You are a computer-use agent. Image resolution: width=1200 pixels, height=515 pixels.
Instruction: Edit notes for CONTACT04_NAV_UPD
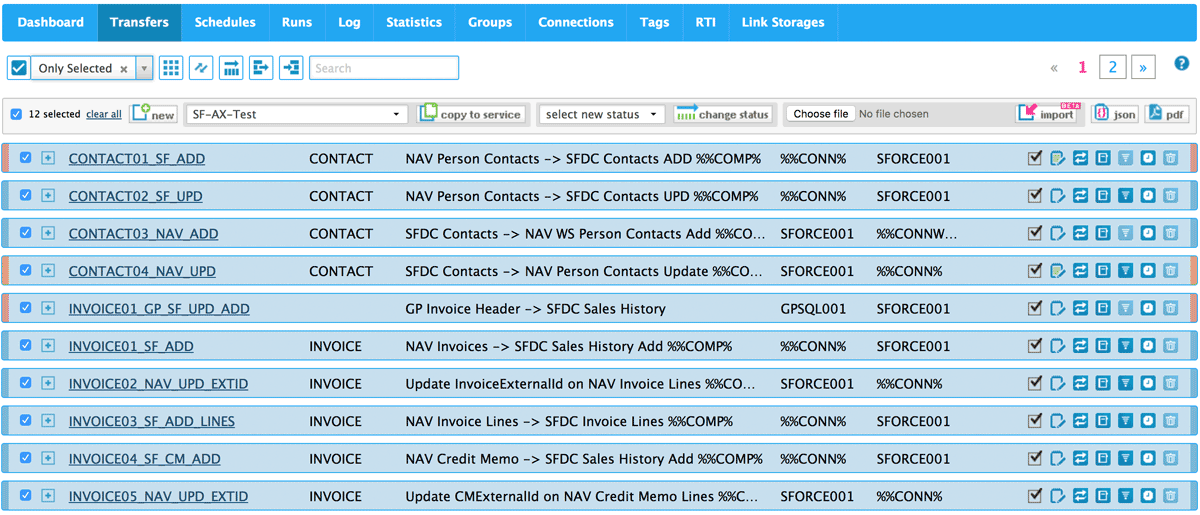click(1058, 271)
